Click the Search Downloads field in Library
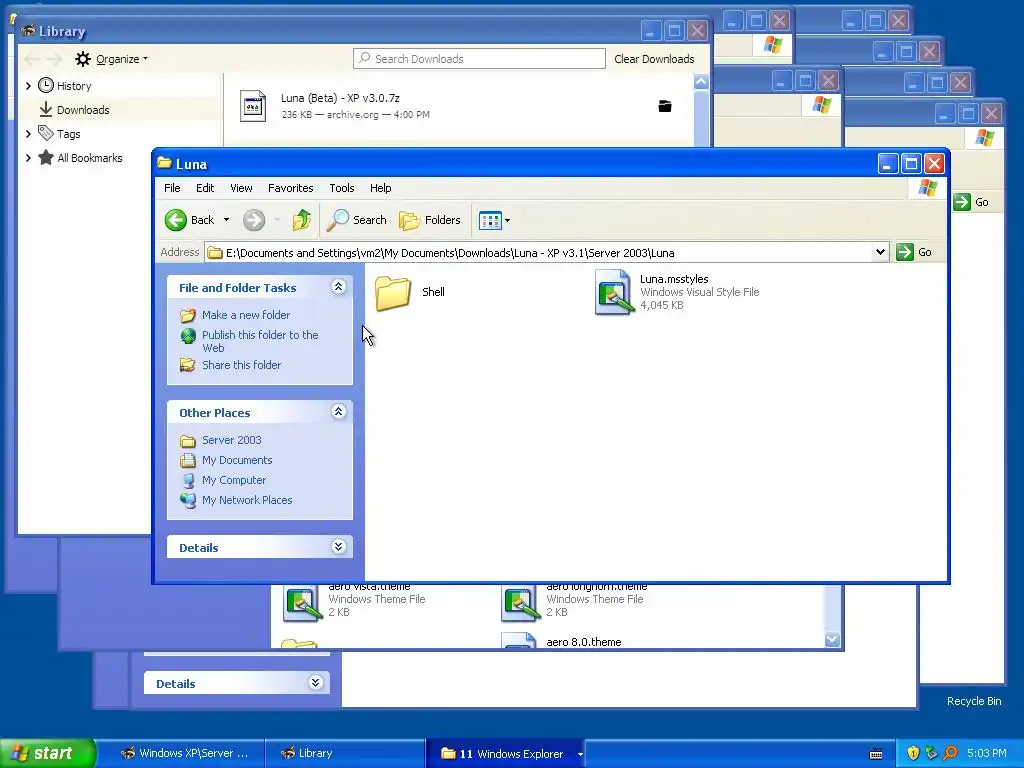The height and width of the screenshot is (768, 1024). point(479,59)
